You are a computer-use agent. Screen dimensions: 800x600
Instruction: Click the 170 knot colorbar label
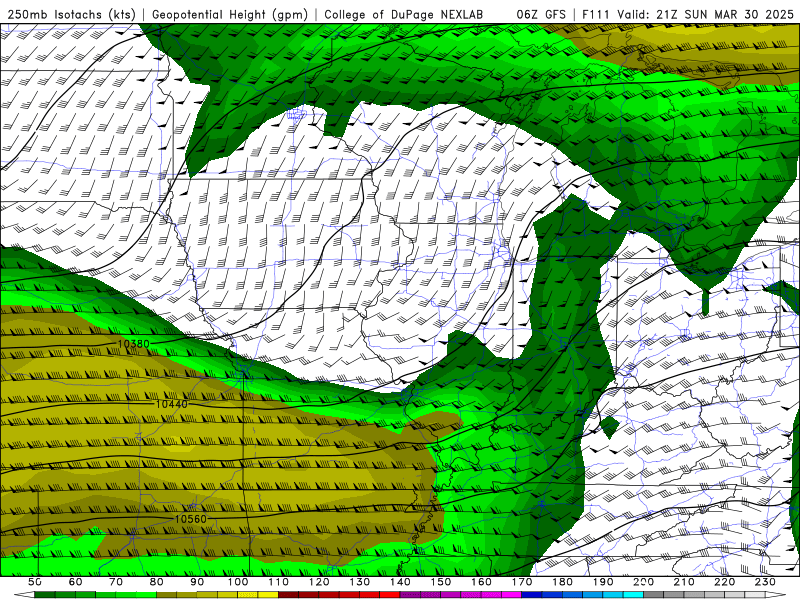click(522, 582)
